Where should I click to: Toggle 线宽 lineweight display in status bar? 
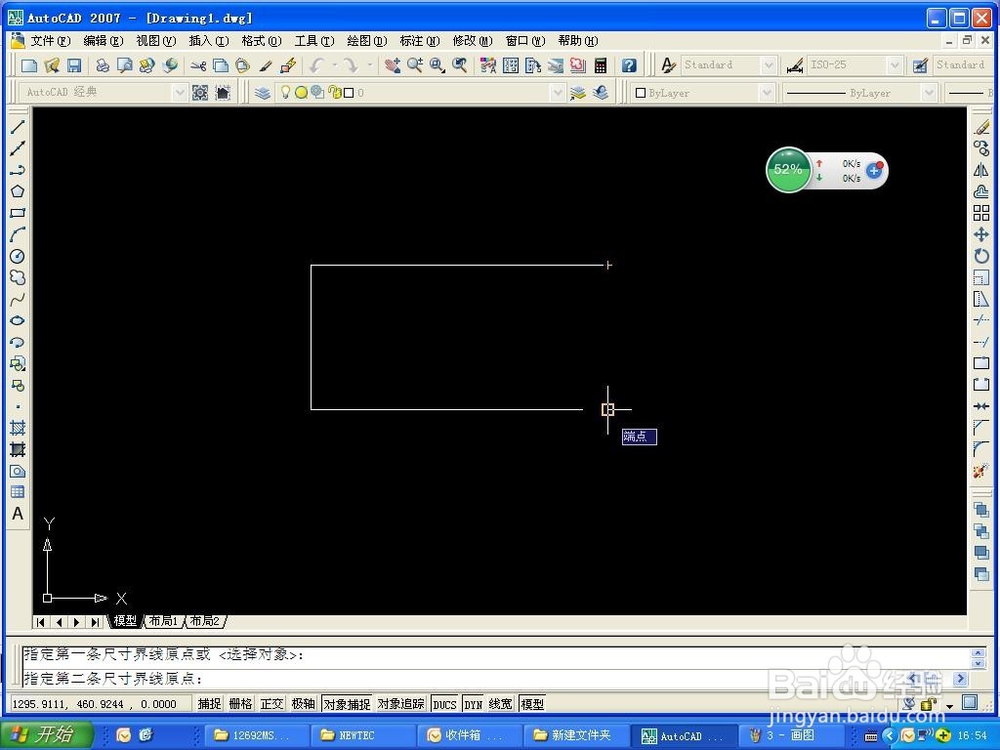pos(501,703)
